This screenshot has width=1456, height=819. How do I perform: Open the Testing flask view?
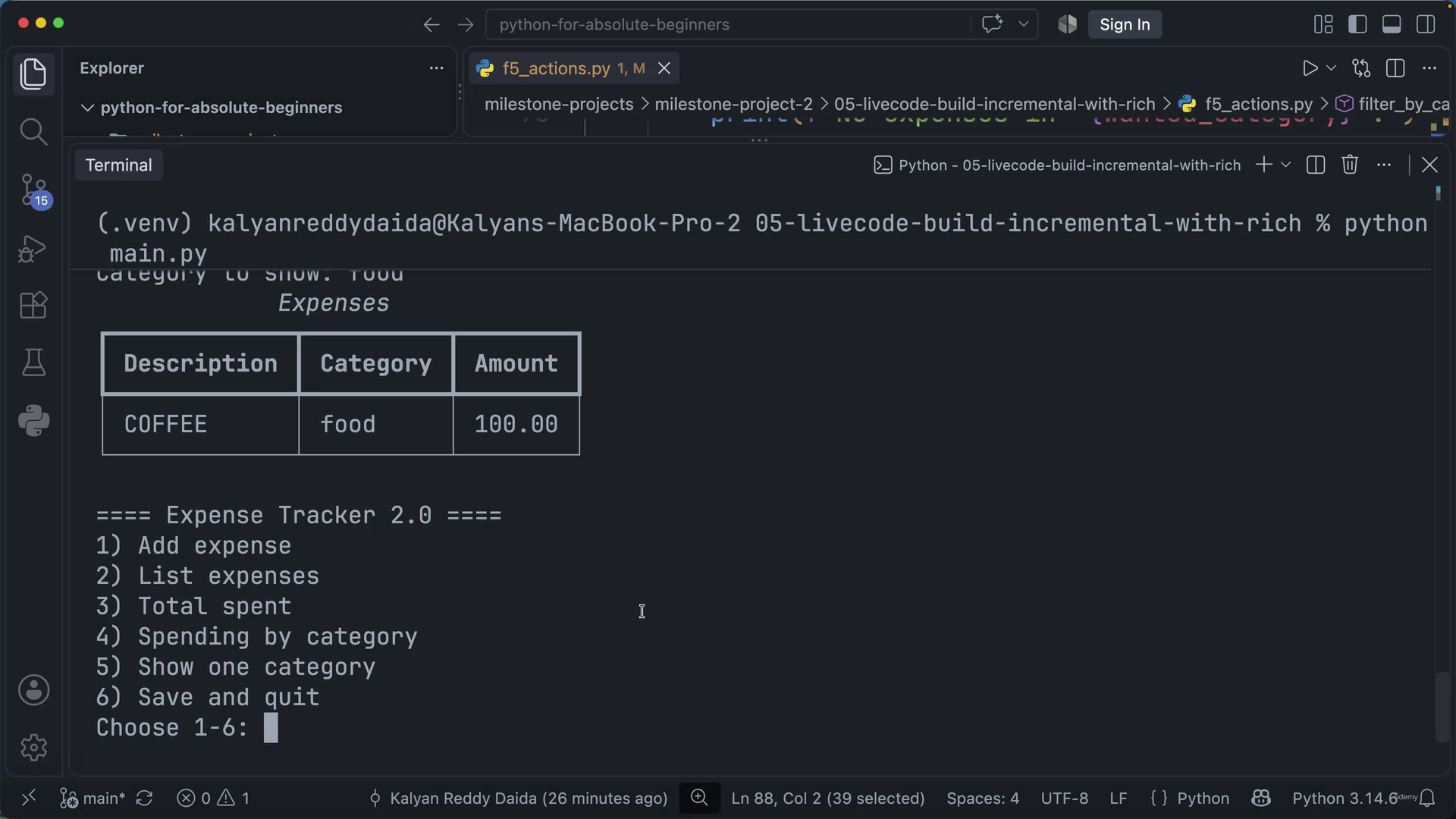click(33, 363)
